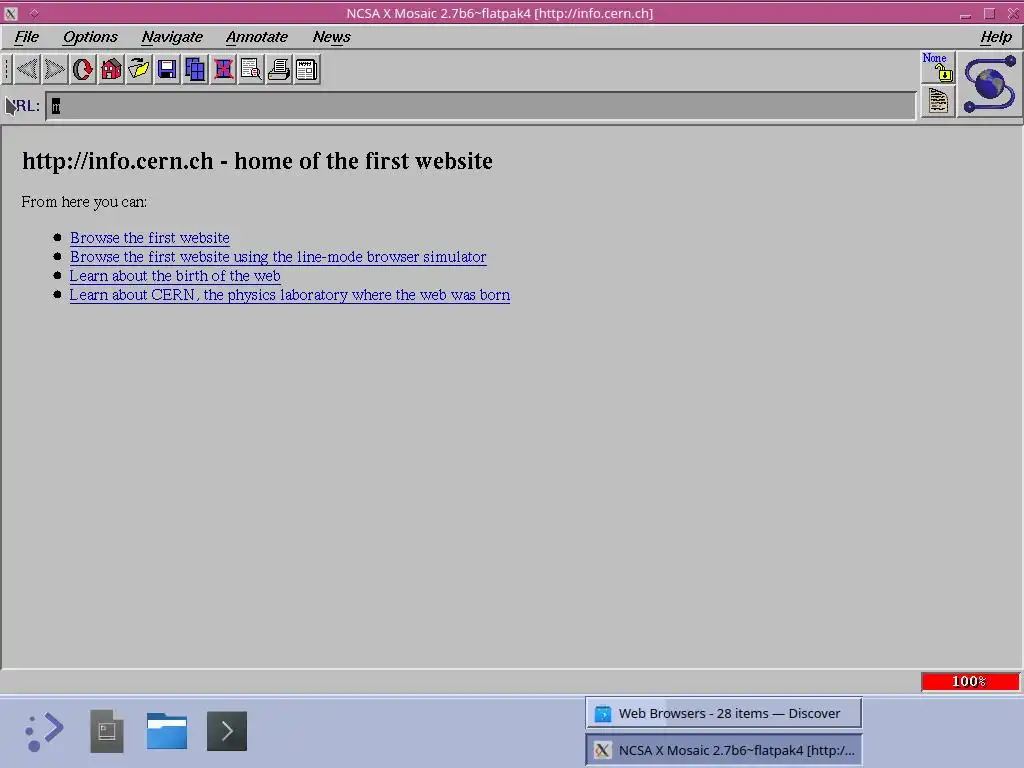Image resolution: width=1024 pixels, height=768 pixels.
Task: Open the blue file manager folder in taskbar
Action: click(x=167, y=731)
